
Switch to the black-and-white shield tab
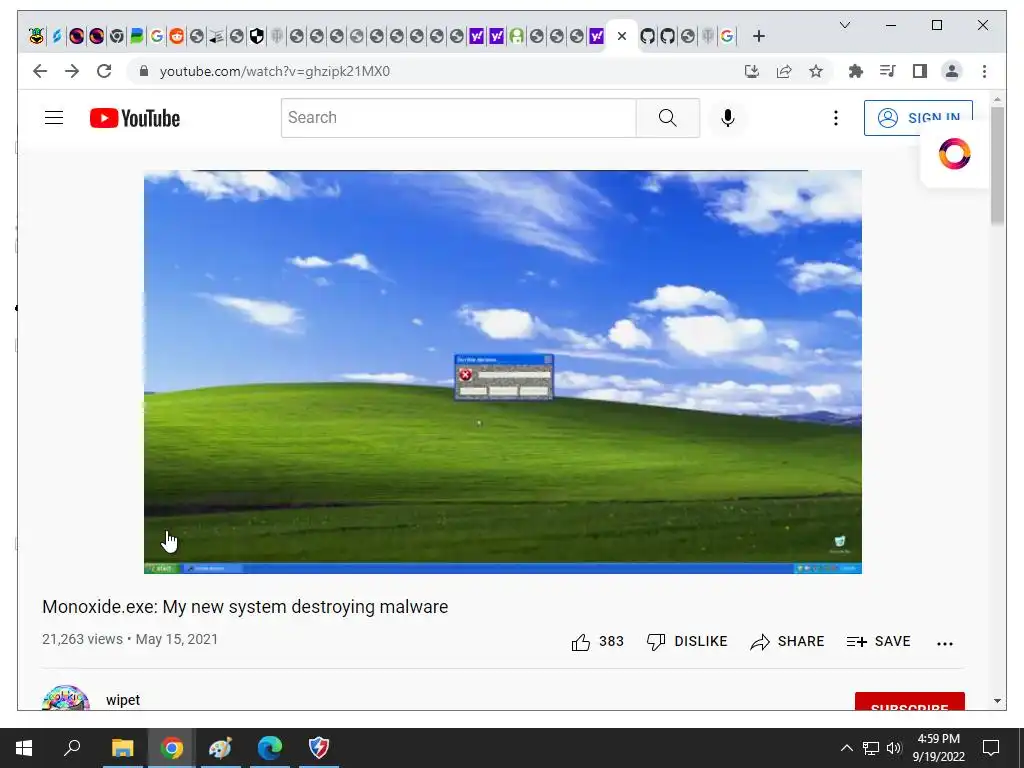pyautogui.click(x=257, y=37)
